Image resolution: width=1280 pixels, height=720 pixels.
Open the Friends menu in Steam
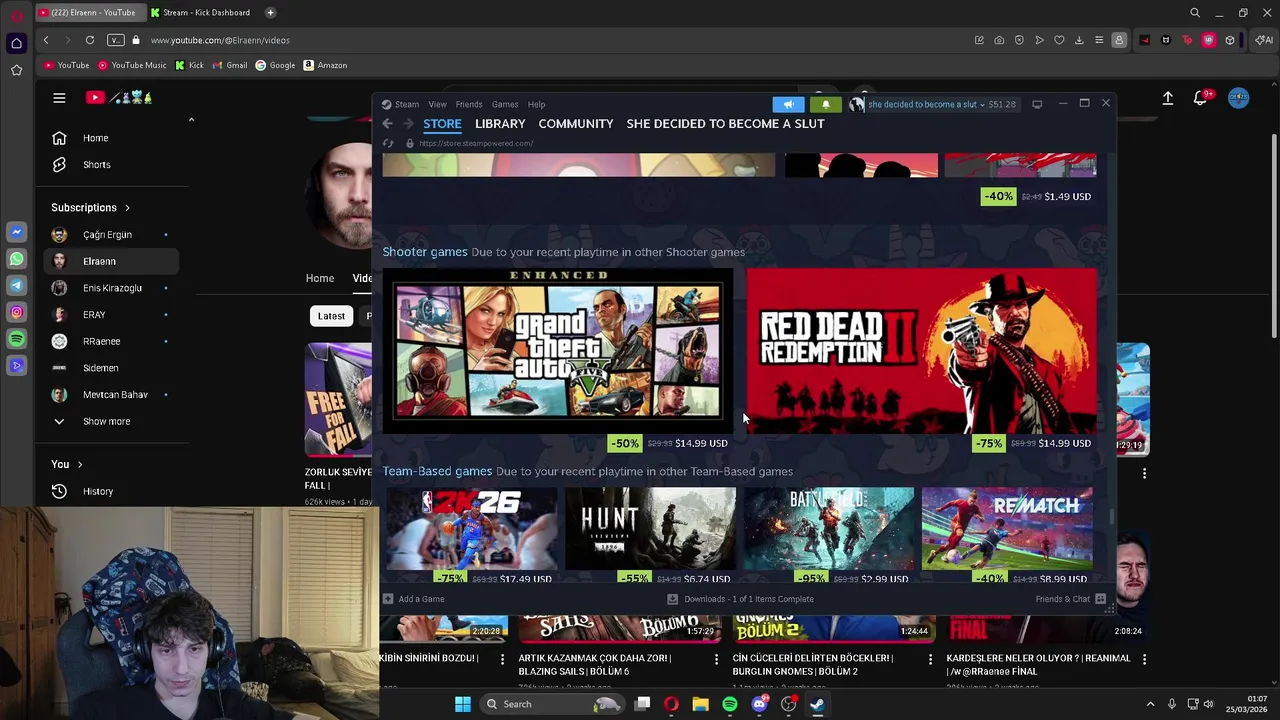[x=469, y=104]
